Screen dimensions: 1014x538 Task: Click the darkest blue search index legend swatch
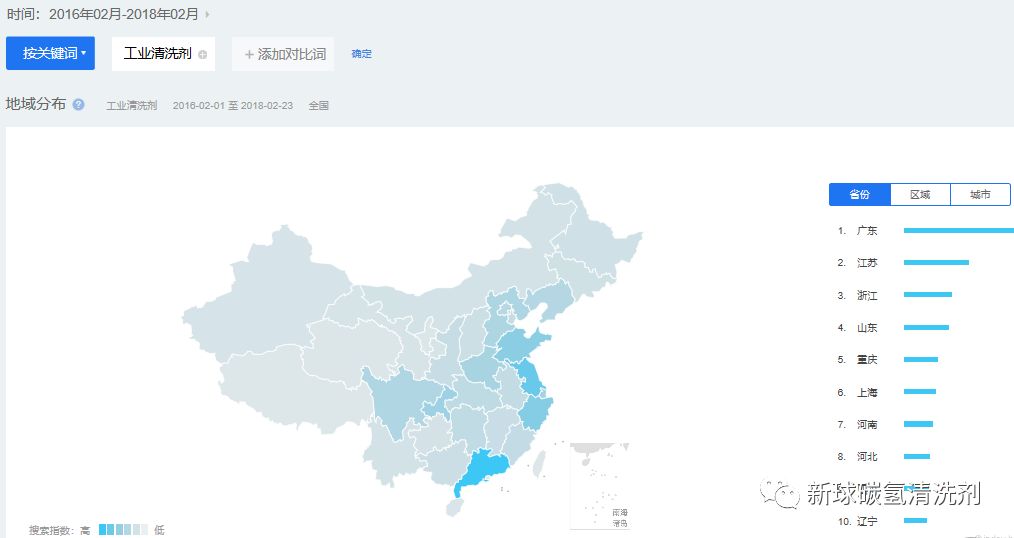pos(104,530)
